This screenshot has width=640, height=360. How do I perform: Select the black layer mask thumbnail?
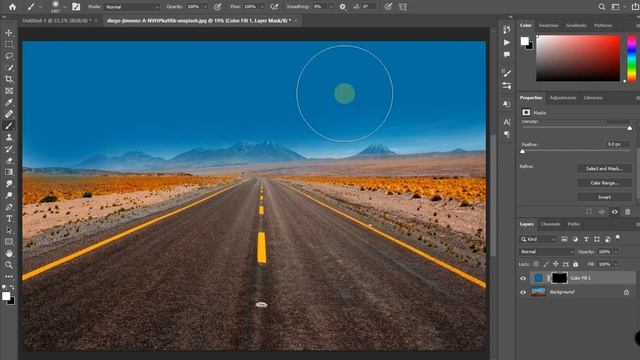click(559, 278)
